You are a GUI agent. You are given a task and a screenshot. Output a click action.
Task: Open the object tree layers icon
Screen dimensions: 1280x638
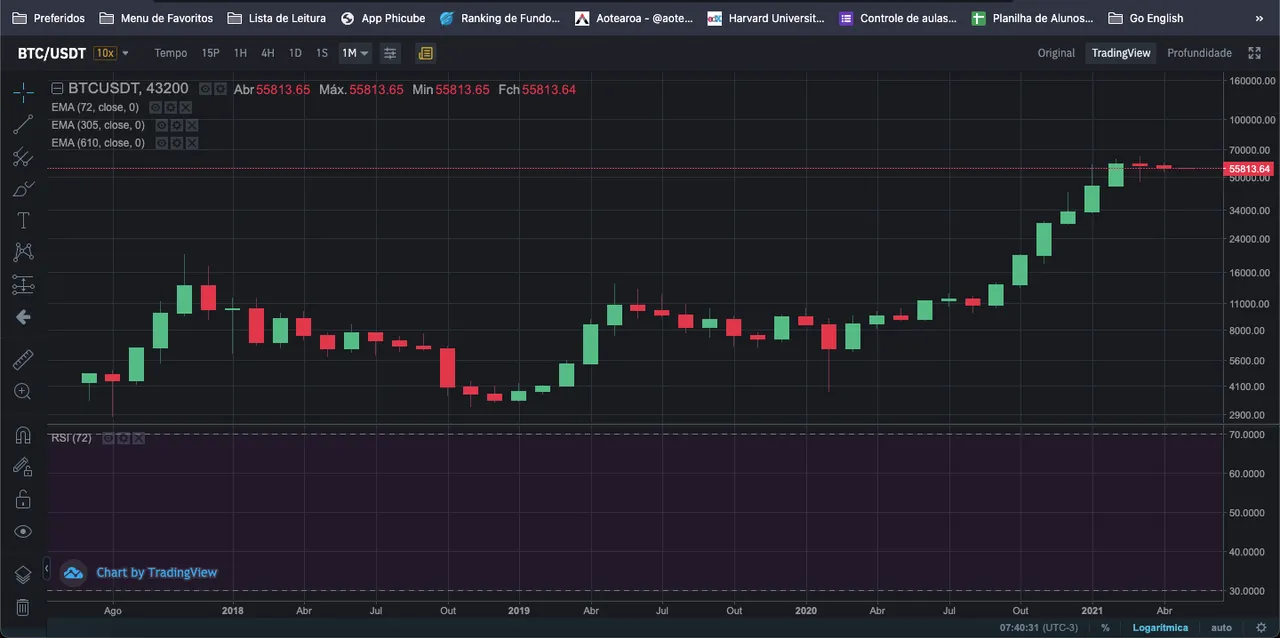click(x=23, y=574)
